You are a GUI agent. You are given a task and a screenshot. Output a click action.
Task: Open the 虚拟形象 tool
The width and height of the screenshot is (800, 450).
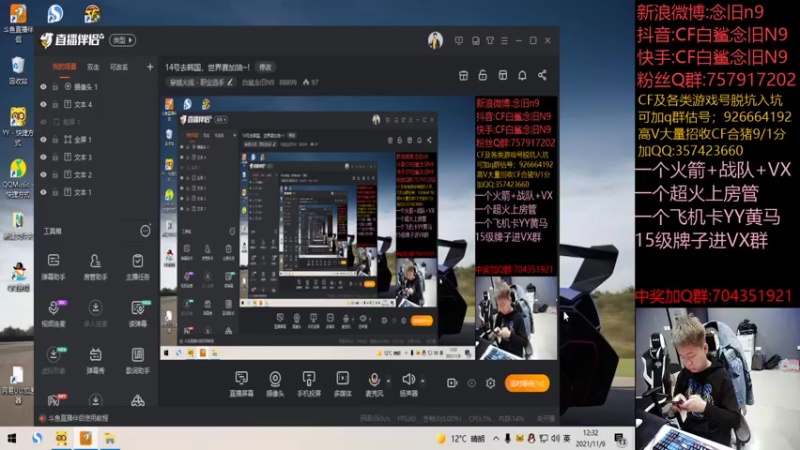[54, 360]
